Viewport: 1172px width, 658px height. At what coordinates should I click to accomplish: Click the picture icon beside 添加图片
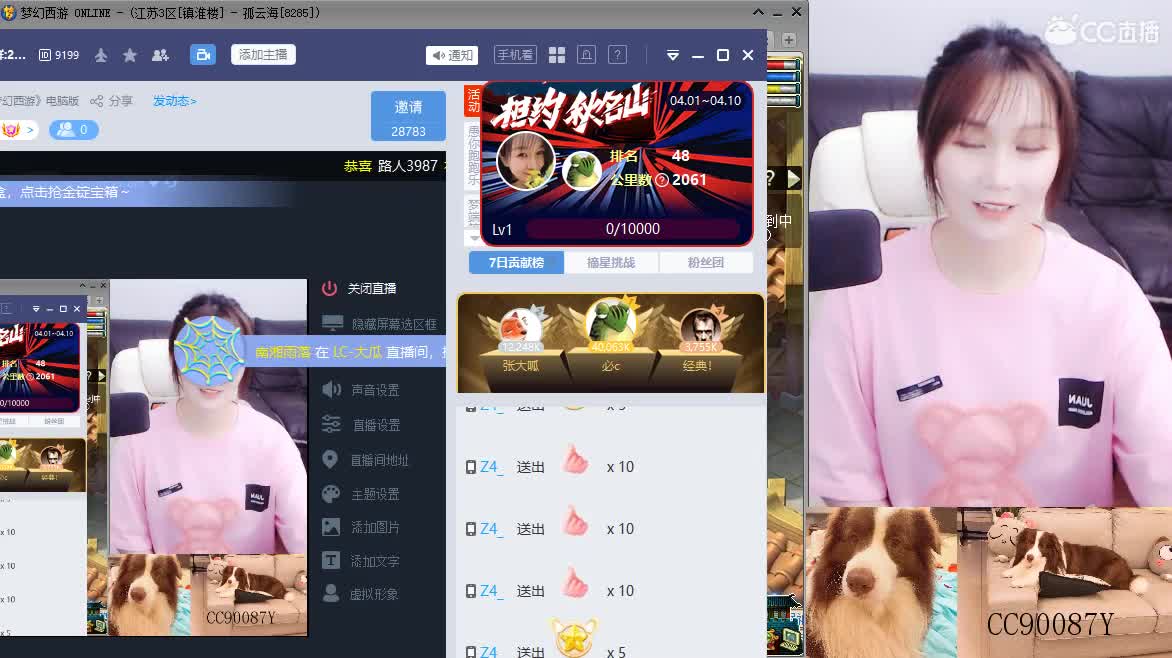pyautogui.click(x=330, y=527)
